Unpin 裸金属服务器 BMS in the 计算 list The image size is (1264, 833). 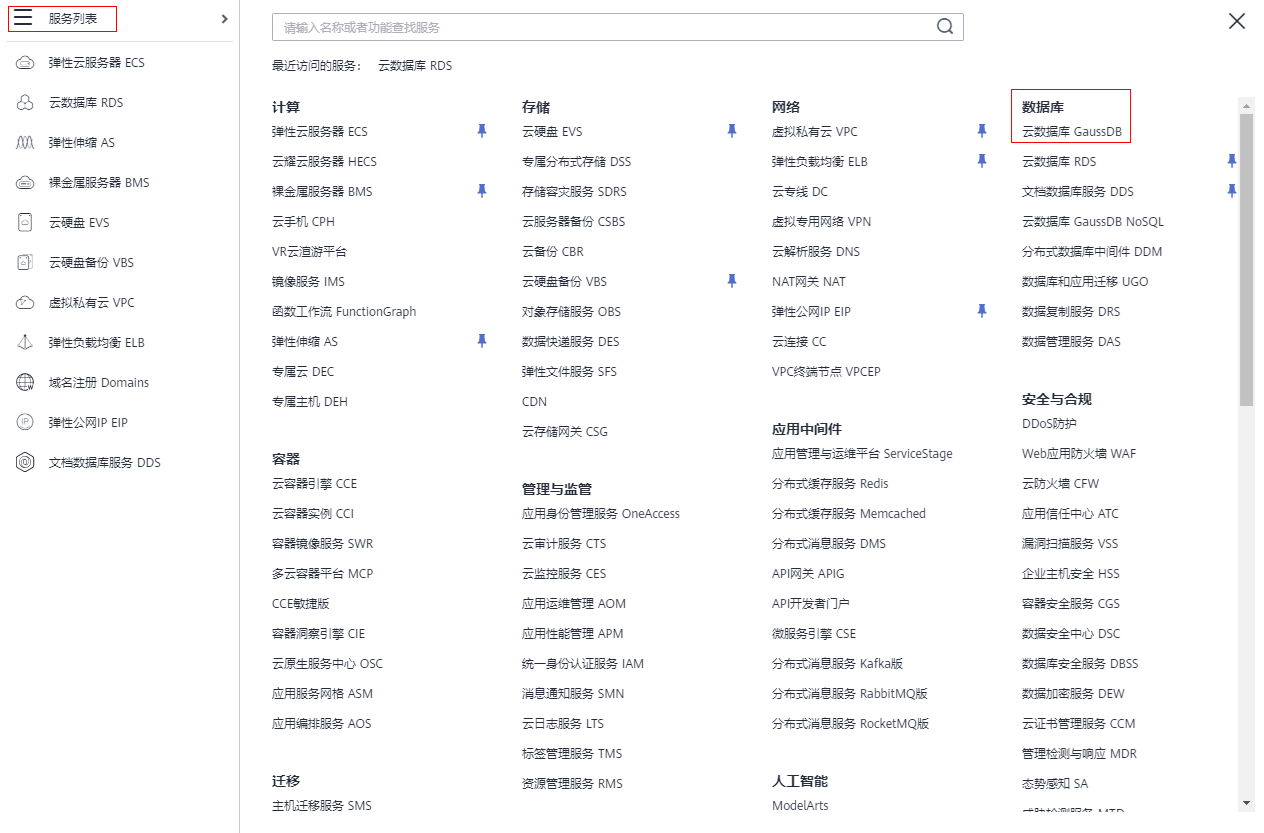click(x=482, y=191)
